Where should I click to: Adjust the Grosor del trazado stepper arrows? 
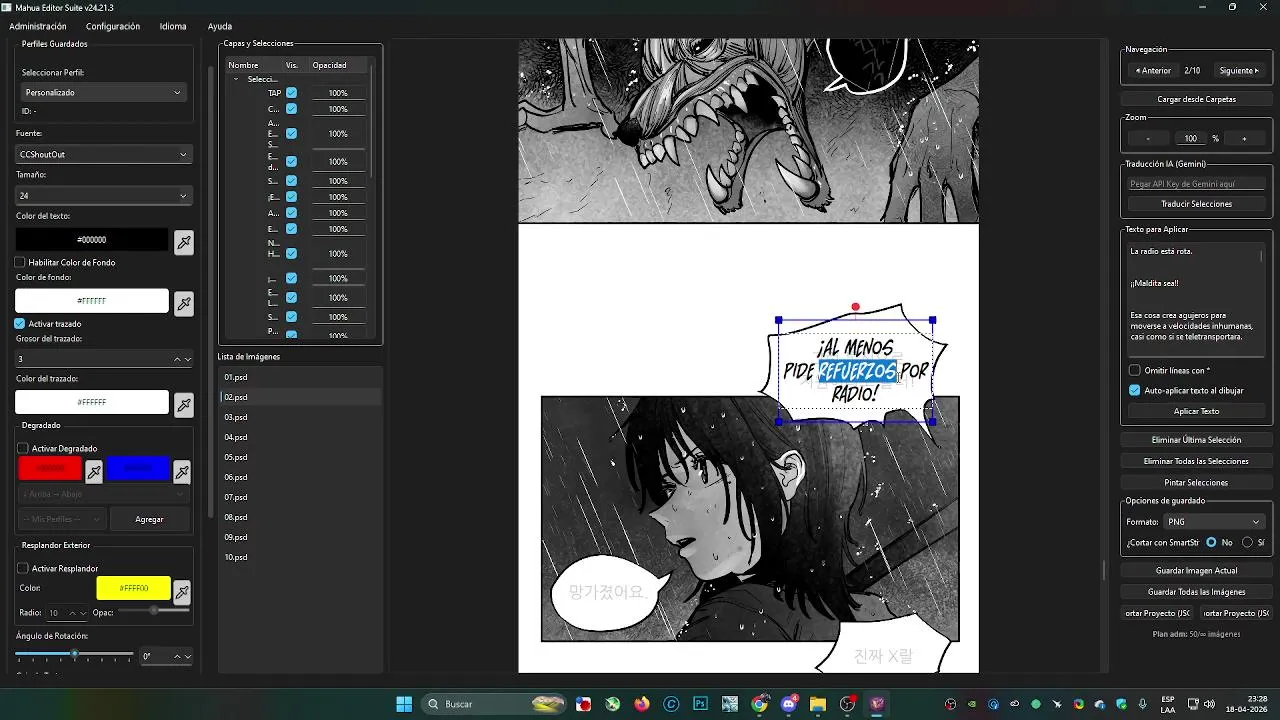tap(183, 359)
